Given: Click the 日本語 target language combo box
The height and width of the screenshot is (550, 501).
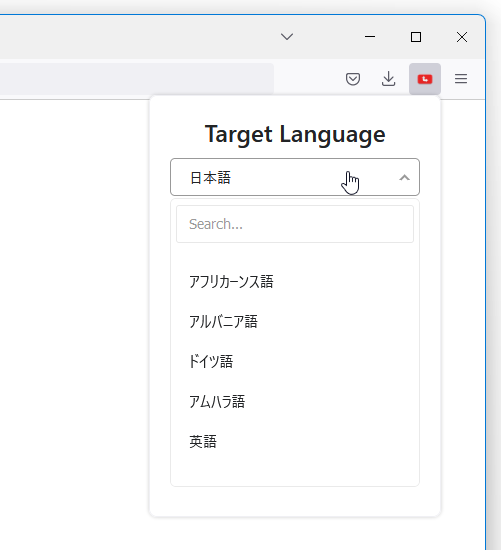Looking at the screenshot, I should coord(295,177).
